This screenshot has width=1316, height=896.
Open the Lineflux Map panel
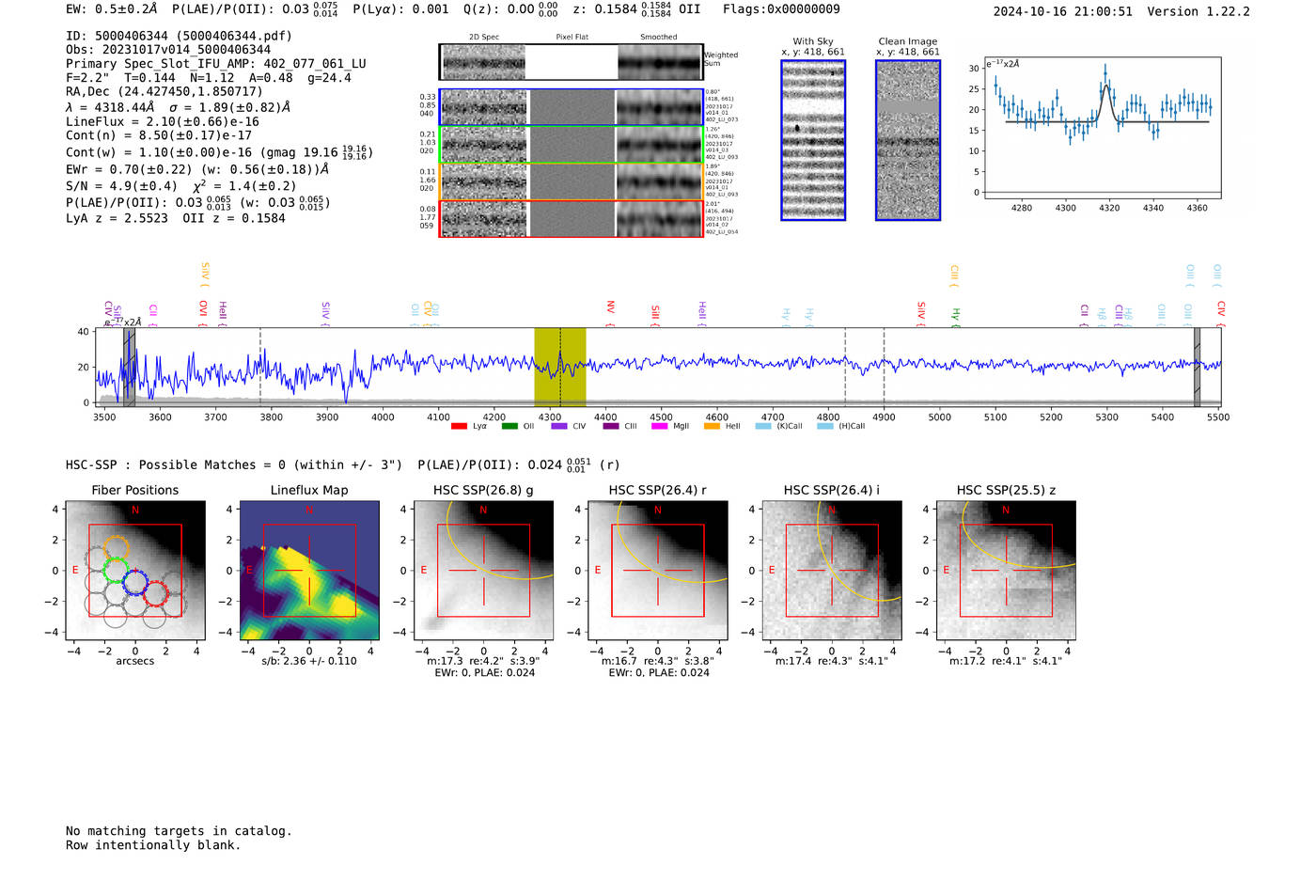coord(309,571)
